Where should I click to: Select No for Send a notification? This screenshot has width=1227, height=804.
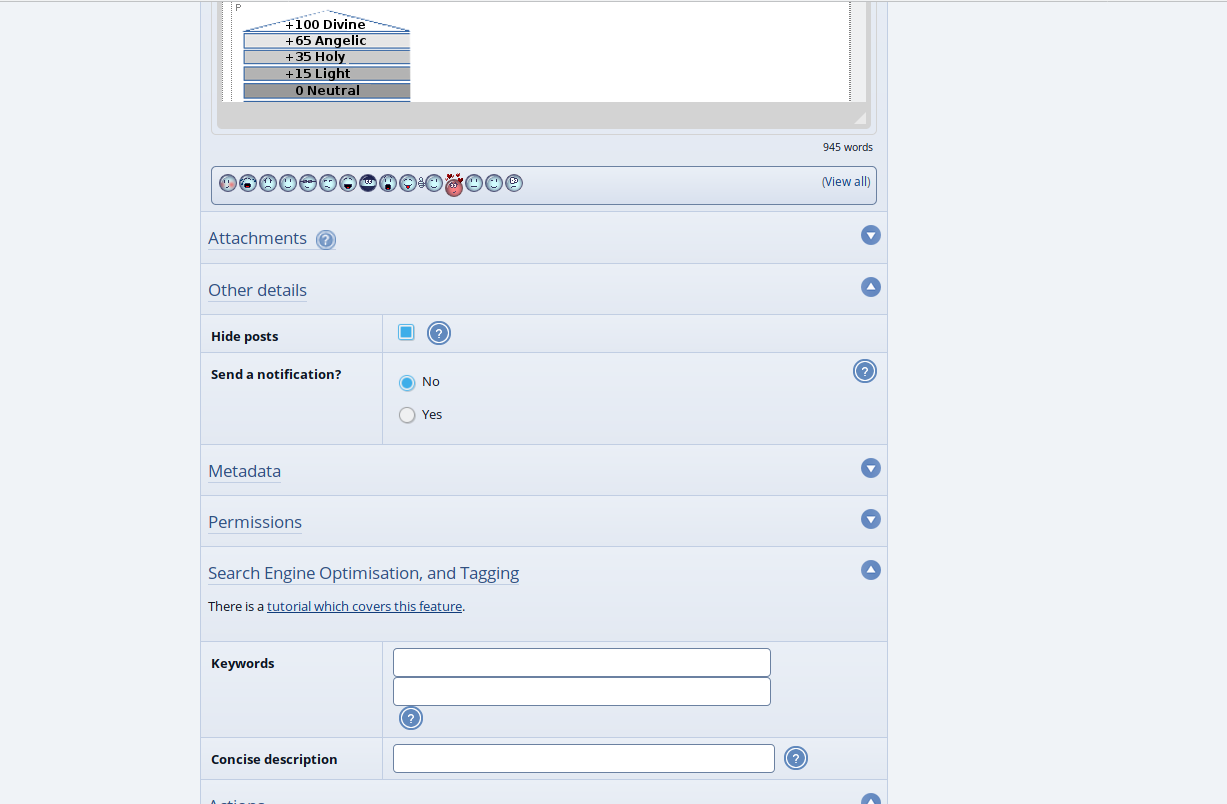point(407,382)
